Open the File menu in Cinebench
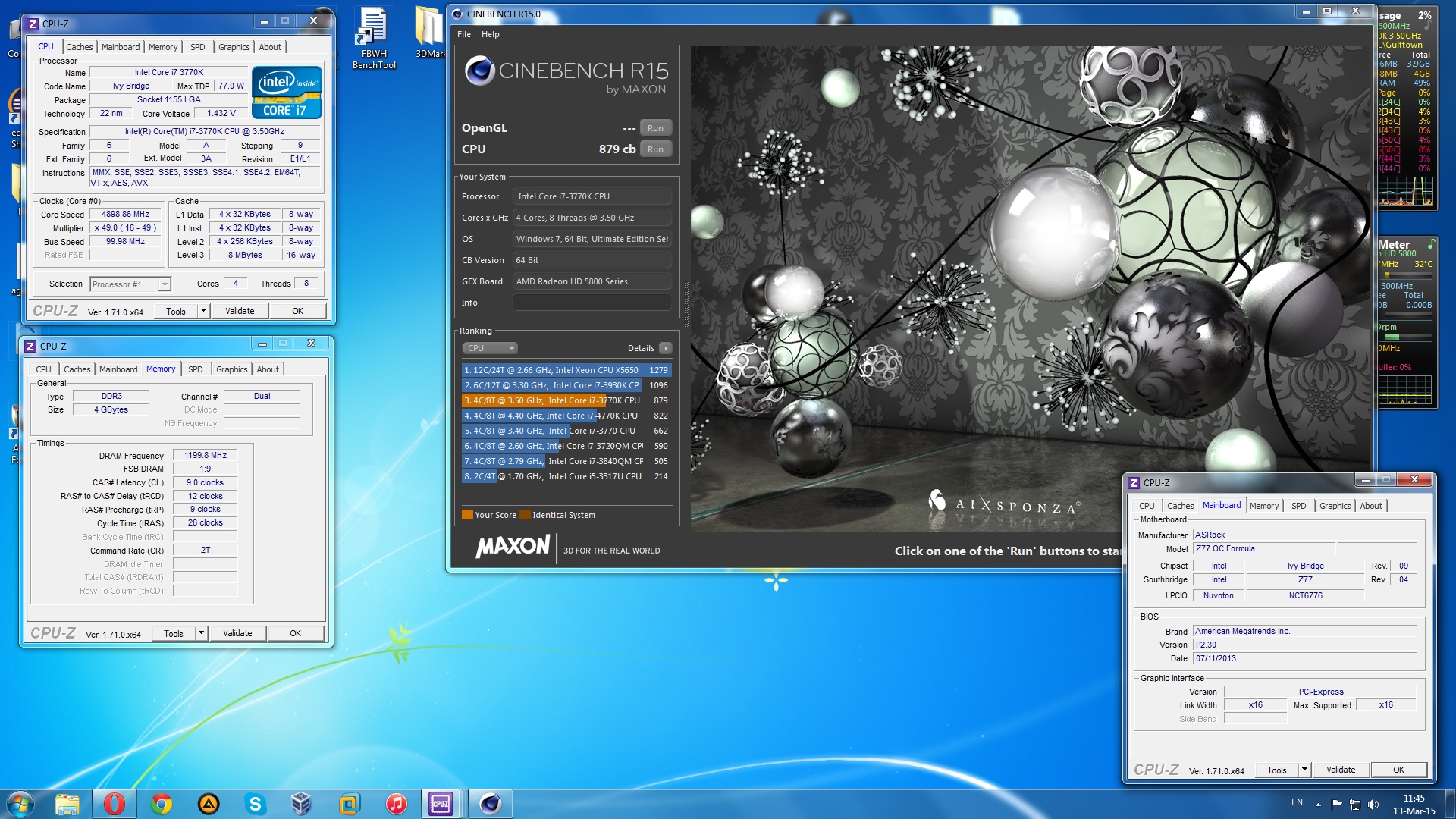 click(x=464, y=34)
